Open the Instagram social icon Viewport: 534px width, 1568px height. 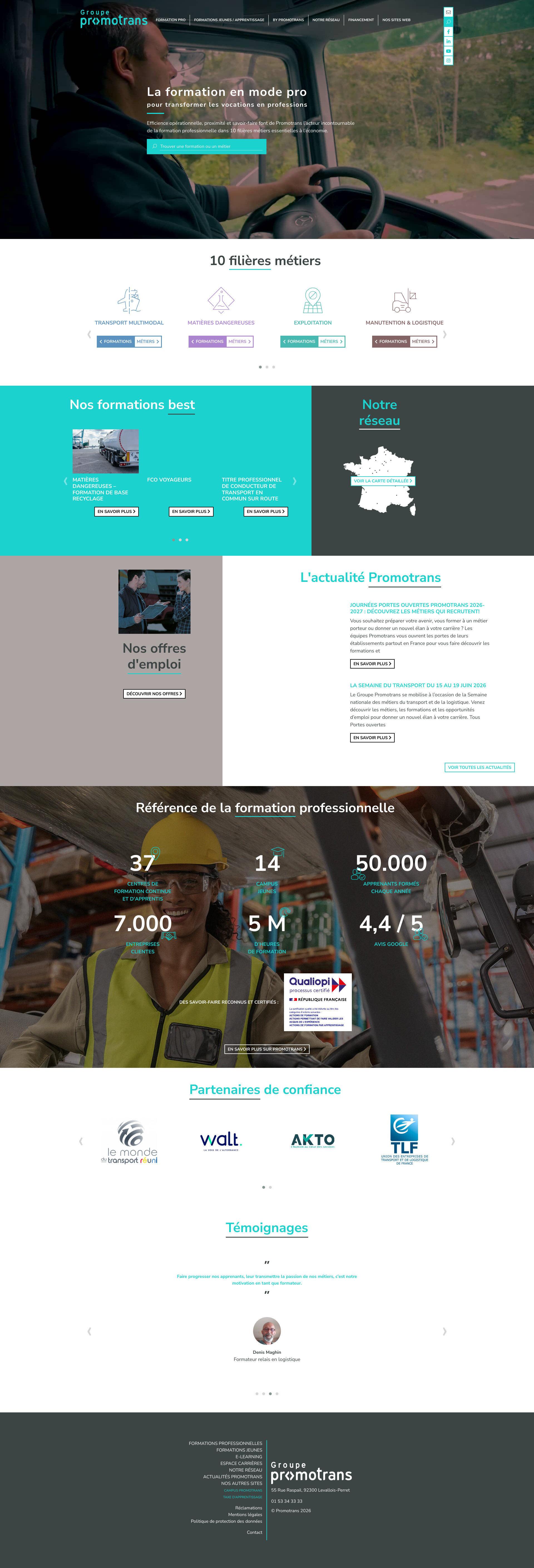[x=448, y=61]
